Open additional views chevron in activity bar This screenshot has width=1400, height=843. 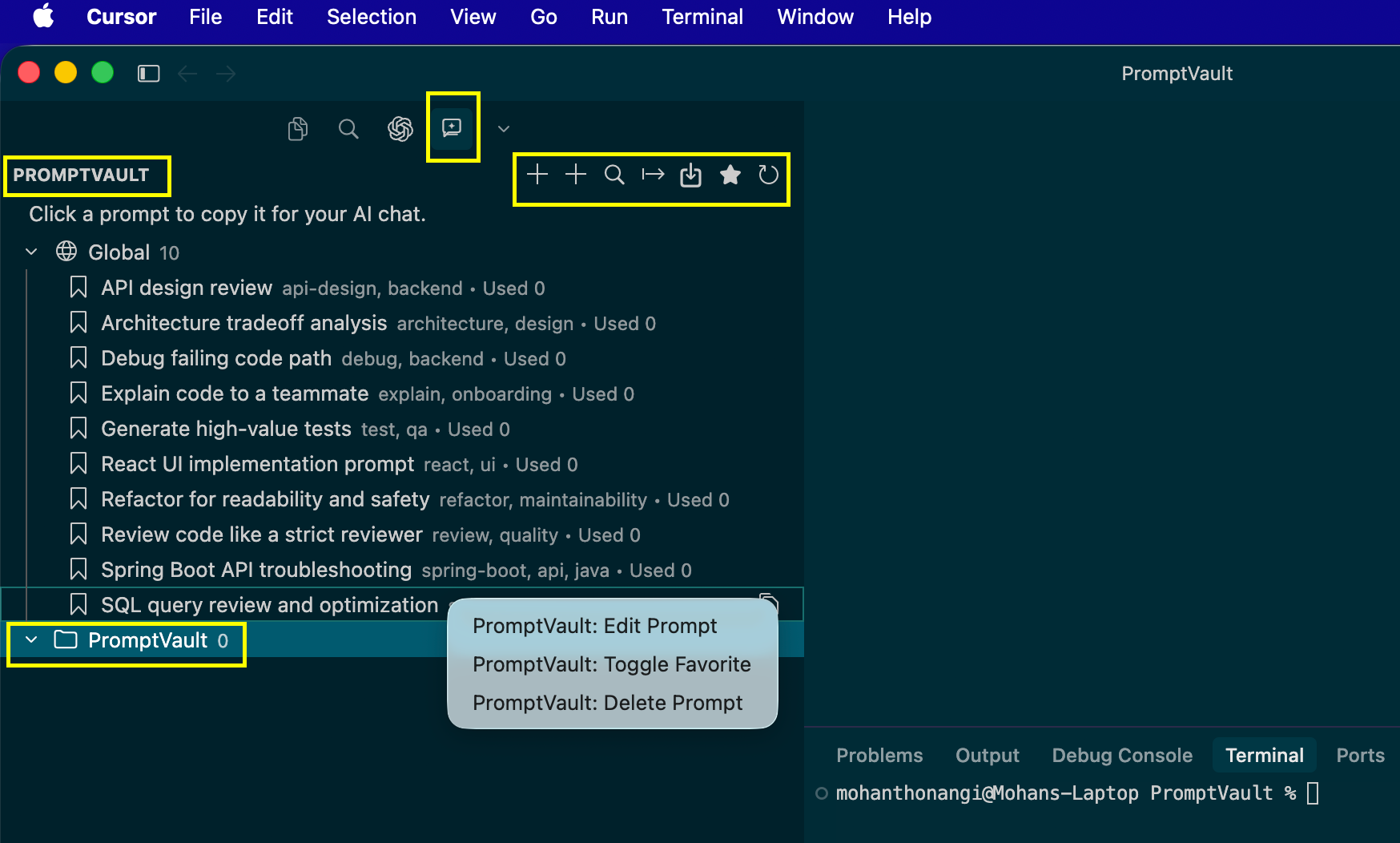[504, 128]
